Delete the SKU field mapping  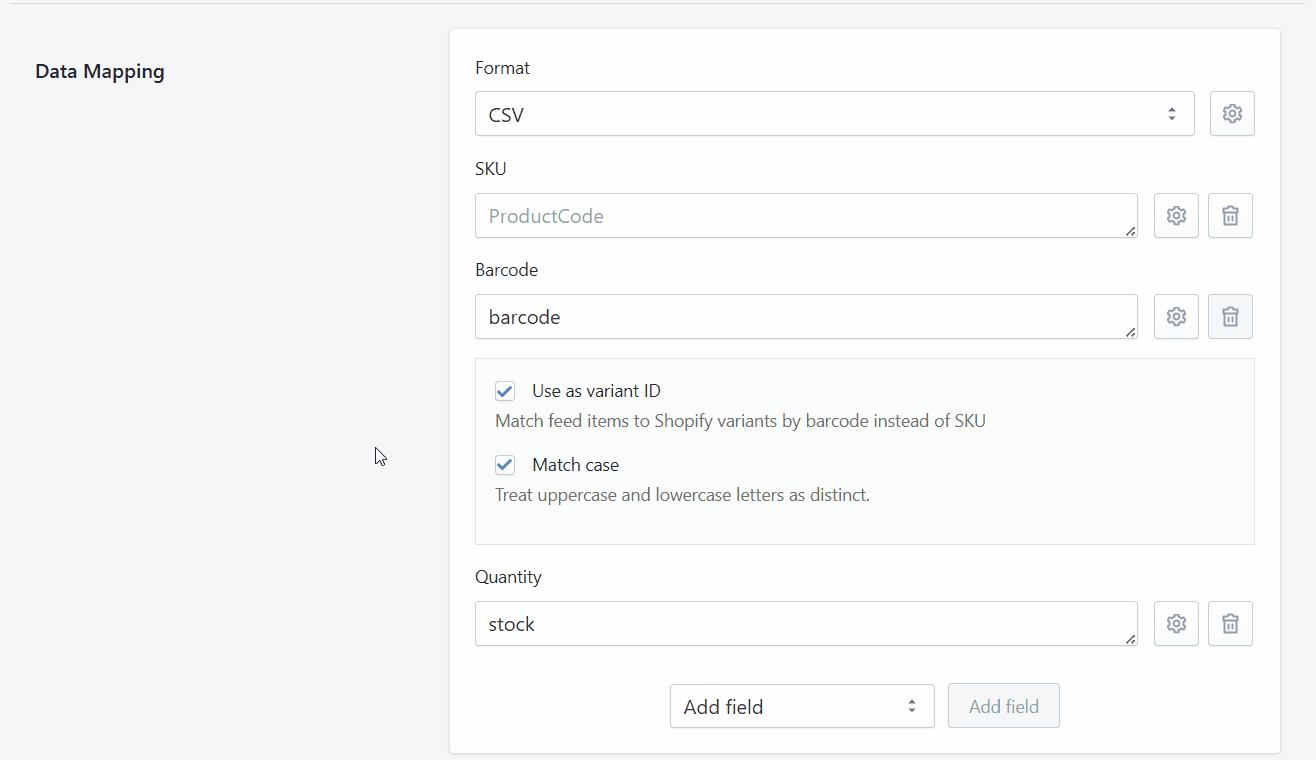click(x=1230, y=215)
